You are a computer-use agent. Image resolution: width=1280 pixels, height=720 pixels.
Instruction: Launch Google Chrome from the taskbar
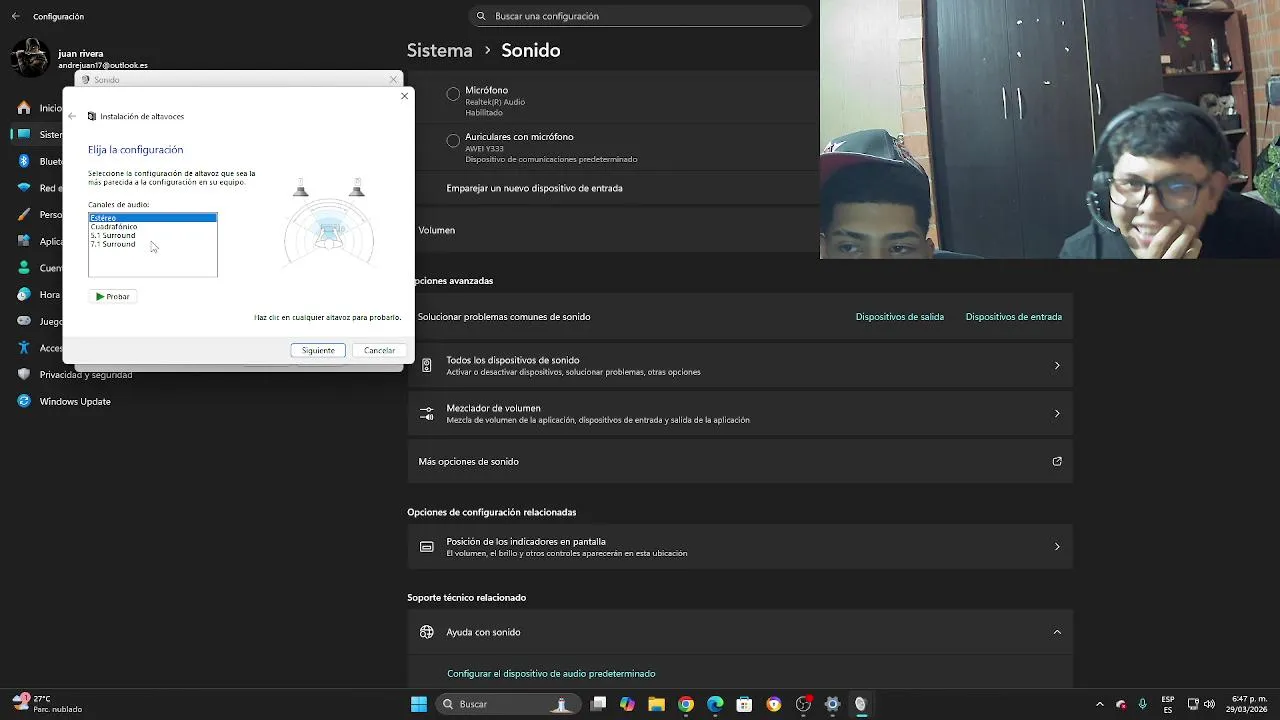[686, 704]
